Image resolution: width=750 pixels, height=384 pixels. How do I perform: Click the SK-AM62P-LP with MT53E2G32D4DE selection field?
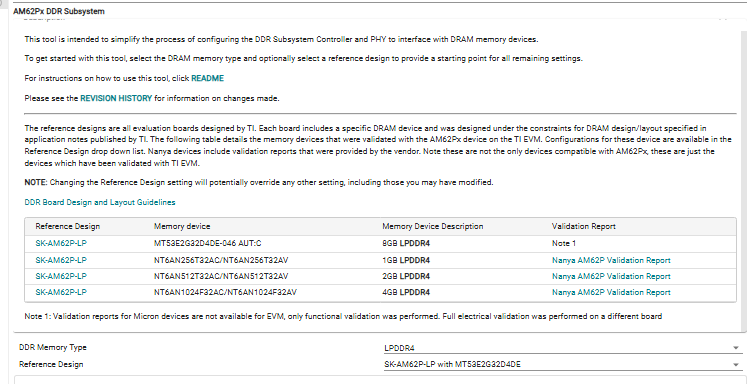coord(562,364)
